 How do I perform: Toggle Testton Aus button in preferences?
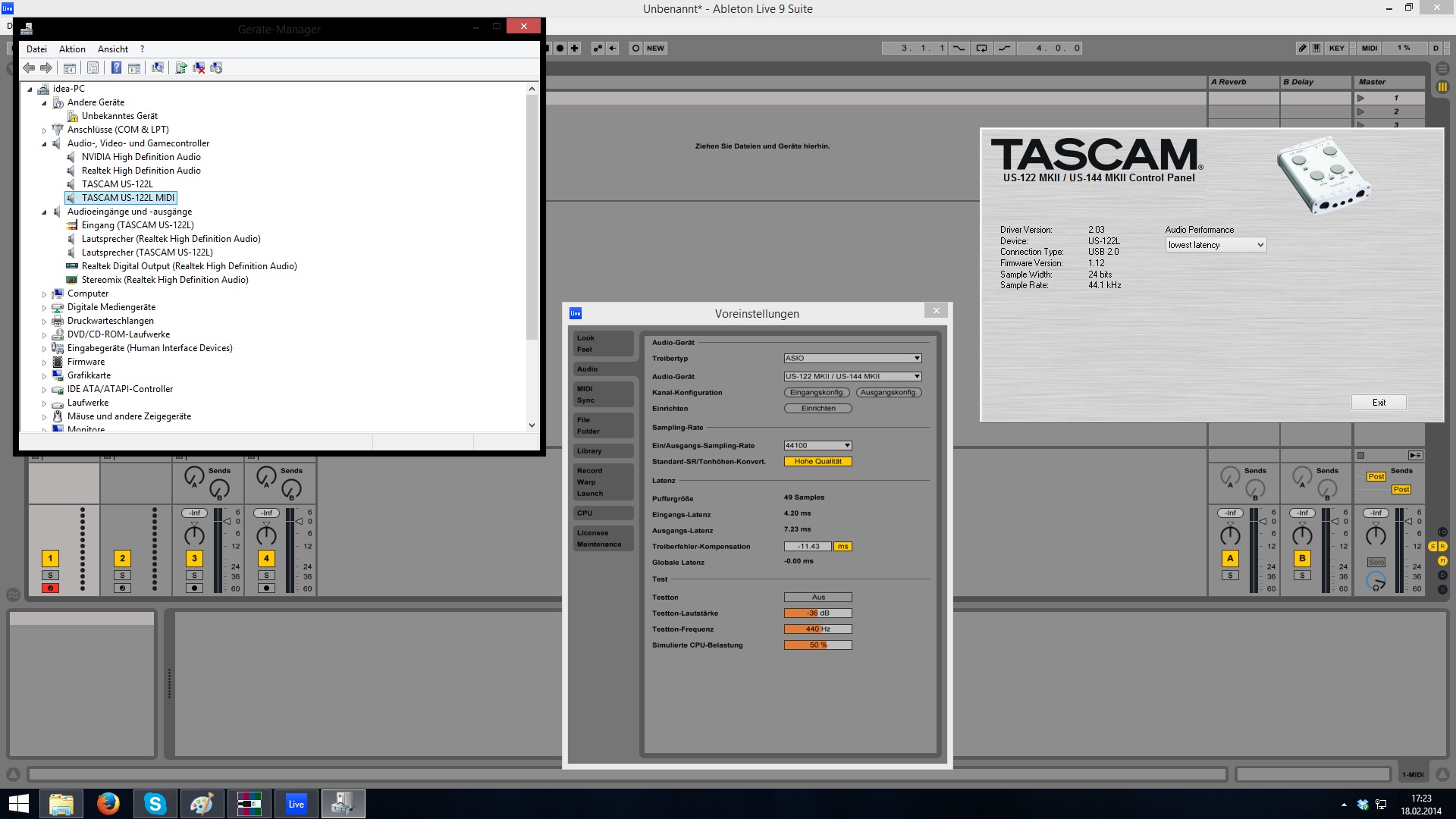(x=817, y=598)
